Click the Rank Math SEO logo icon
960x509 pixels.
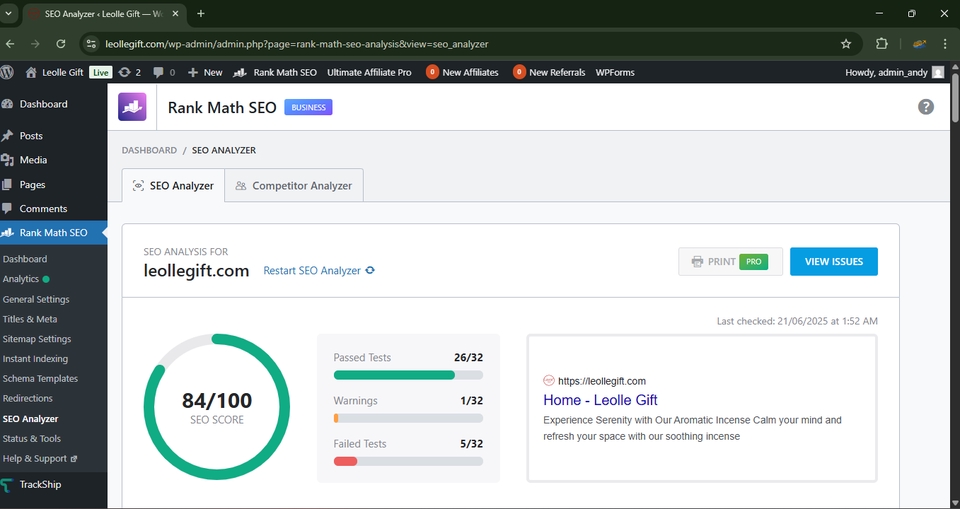point(132,107)
